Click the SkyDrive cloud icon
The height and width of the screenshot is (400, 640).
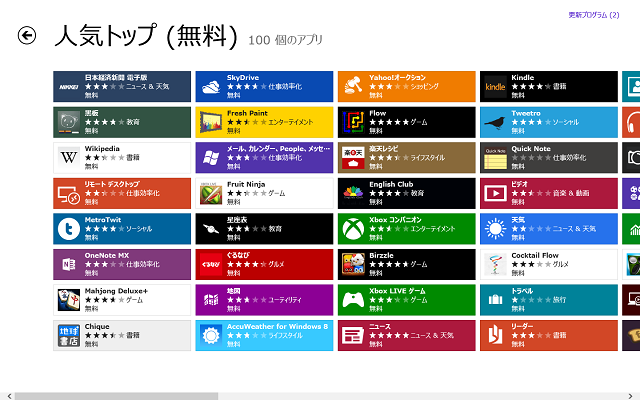[210, 86]
